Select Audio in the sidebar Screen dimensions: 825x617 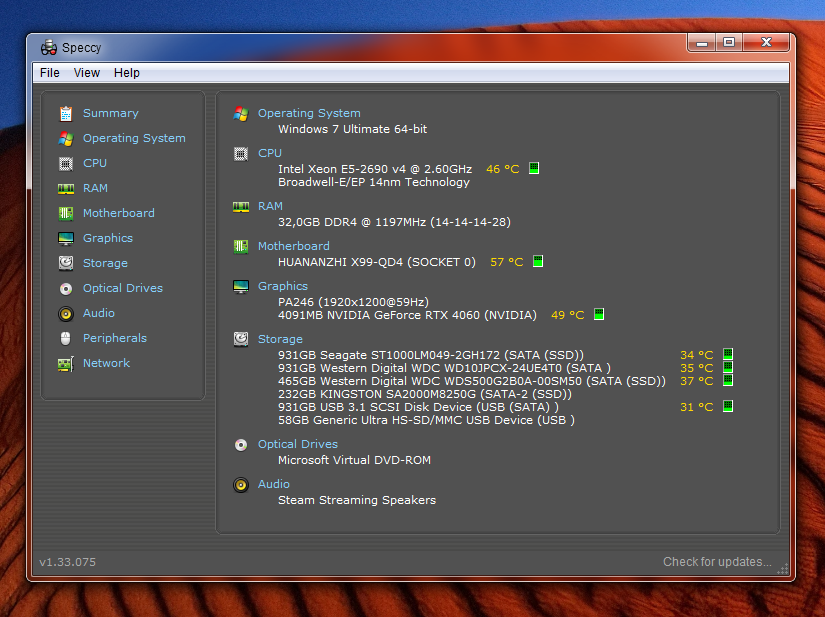(98, 313)
